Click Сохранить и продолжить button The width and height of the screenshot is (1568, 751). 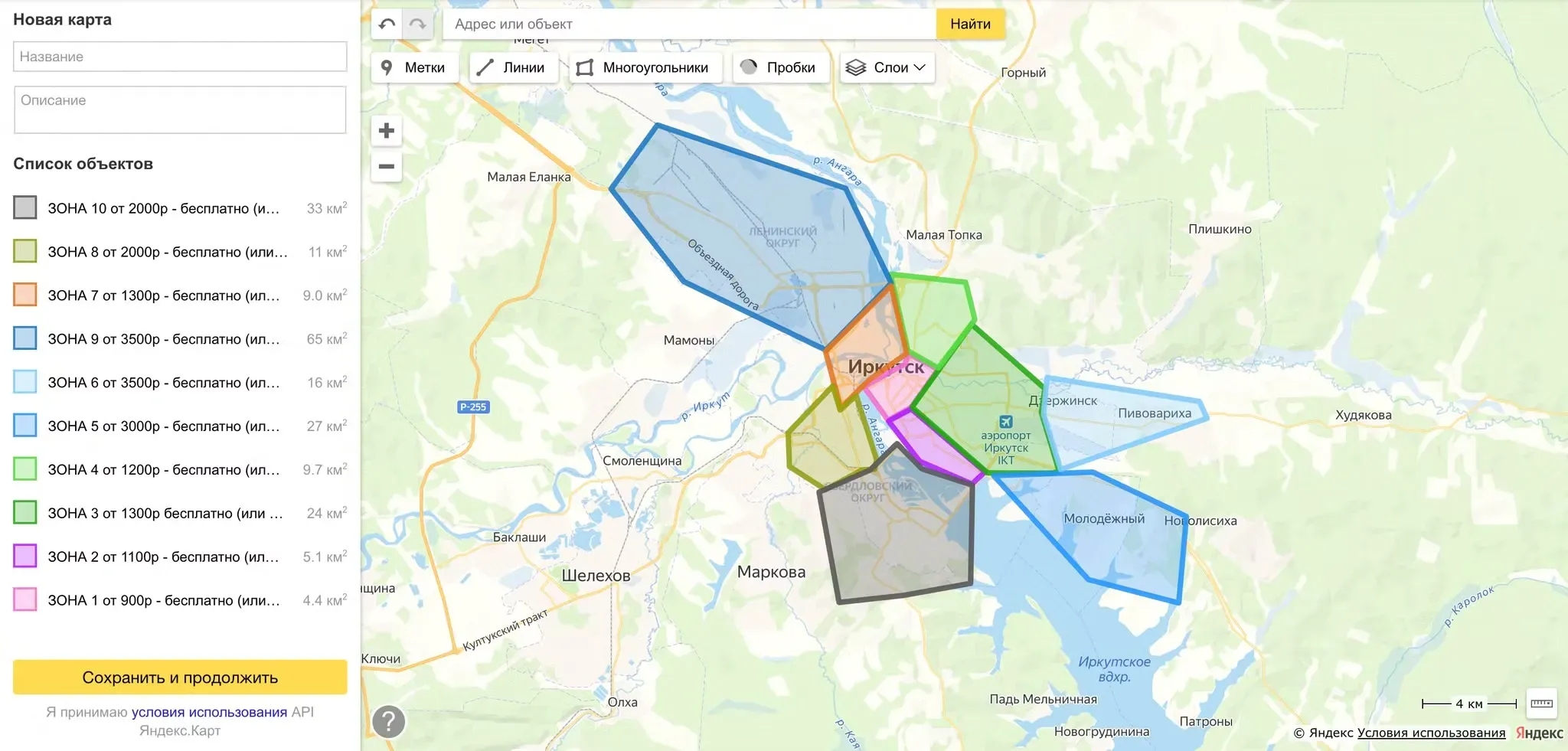(180, 678)
